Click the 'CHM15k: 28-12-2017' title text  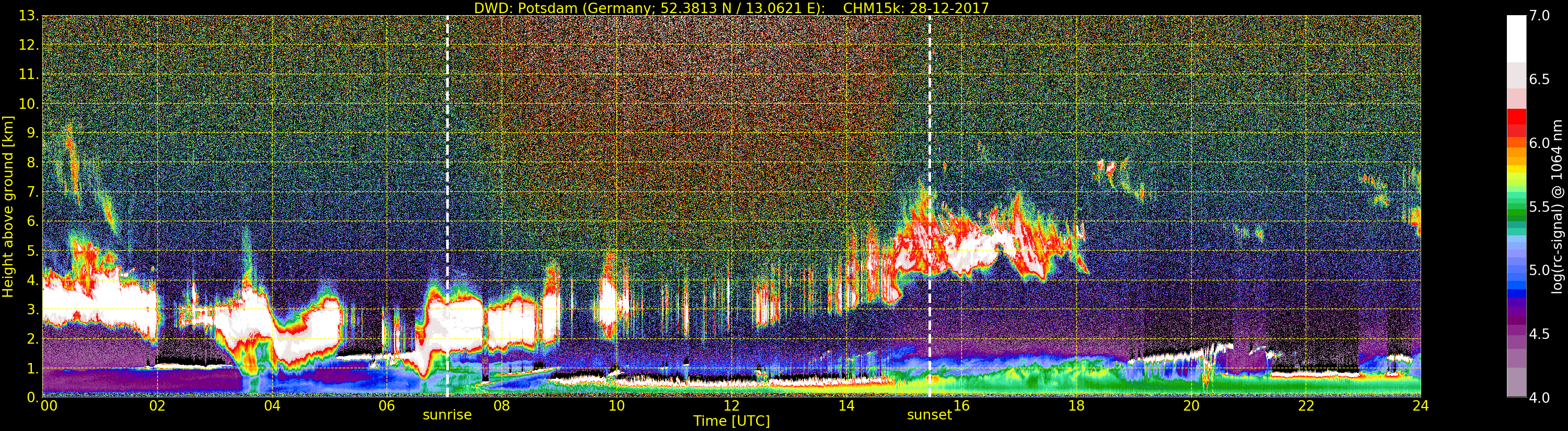point(915,8)
